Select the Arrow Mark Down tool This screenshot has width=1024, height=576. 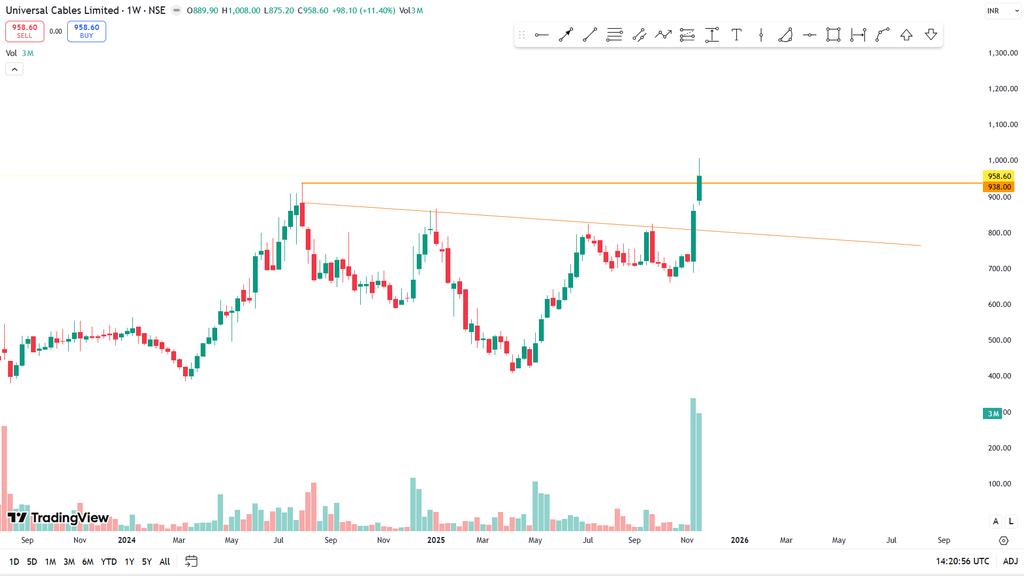(x=931, y=35)
